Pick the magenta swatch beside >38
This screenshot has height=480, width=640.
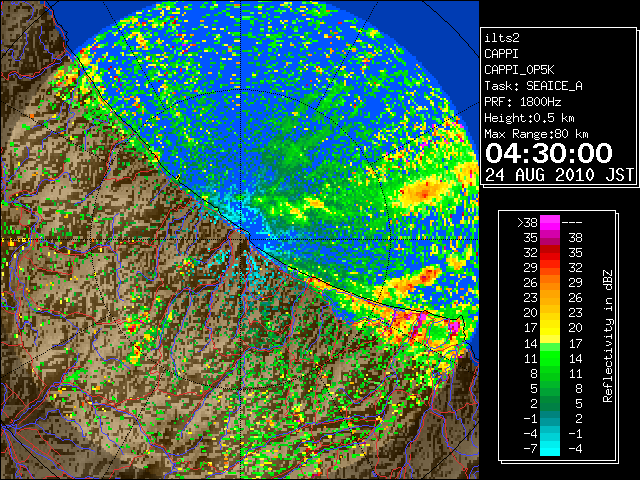[550, 222]
